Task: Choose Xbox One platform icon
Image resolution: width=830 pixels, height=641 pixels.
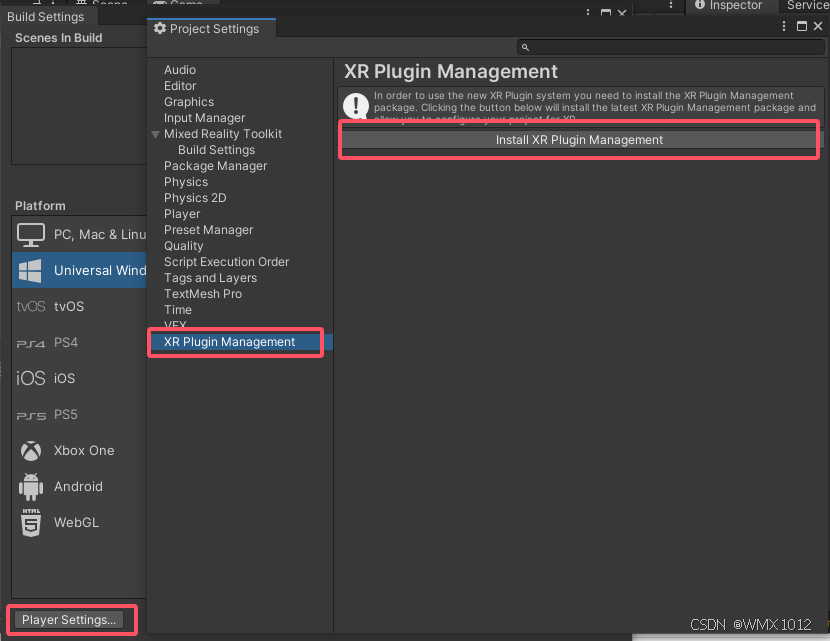Action: tap(31, 451)
